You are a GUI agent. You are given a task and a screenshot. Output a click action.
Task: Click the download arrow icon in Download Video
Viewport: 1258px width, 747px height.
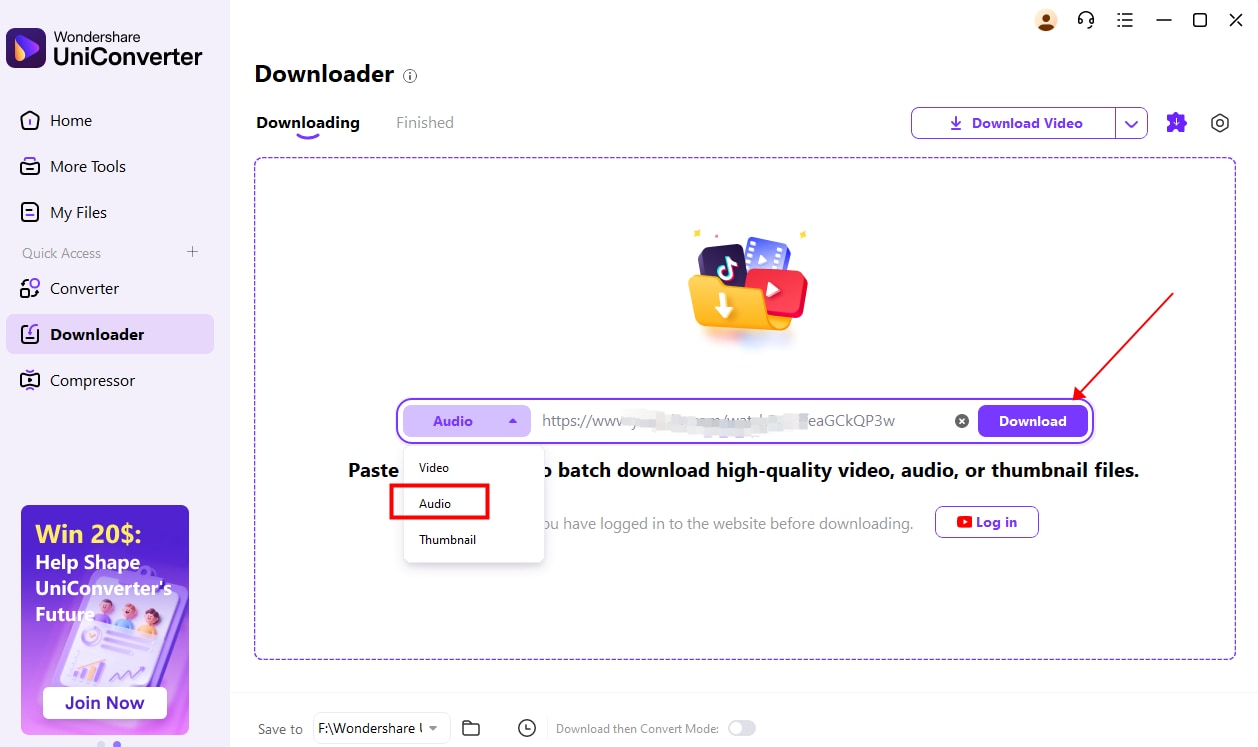(x=955, y=123)
